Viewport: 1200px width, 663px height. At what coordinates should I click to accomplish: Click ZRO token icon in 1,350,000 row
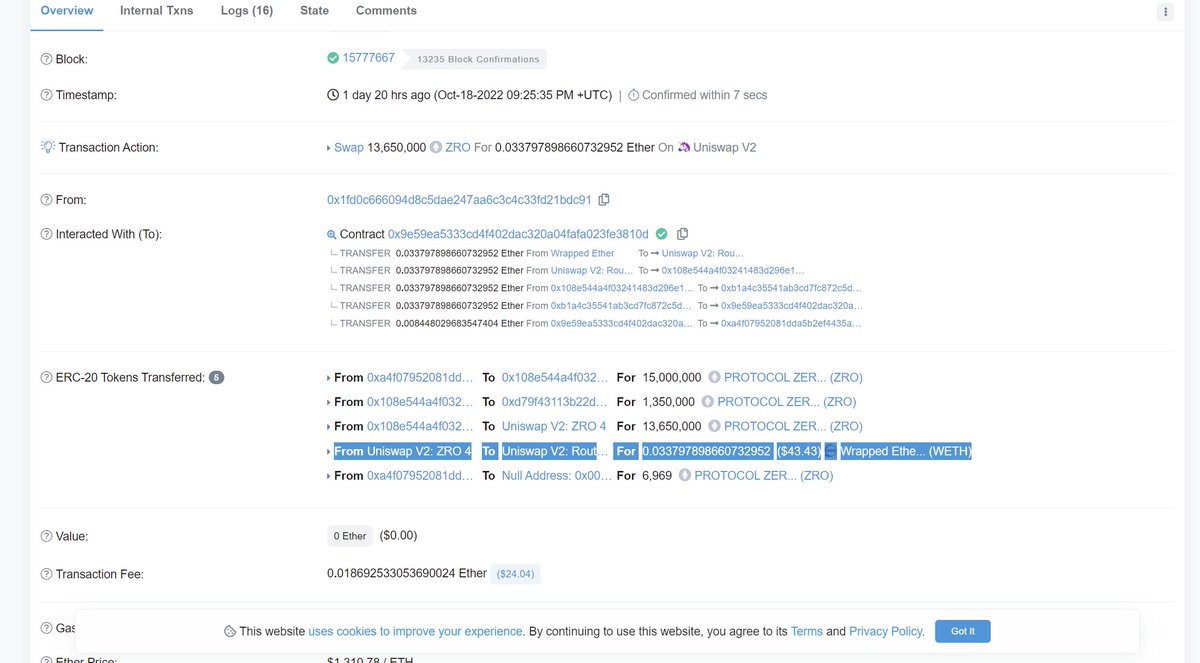click(x=708, y=402)
